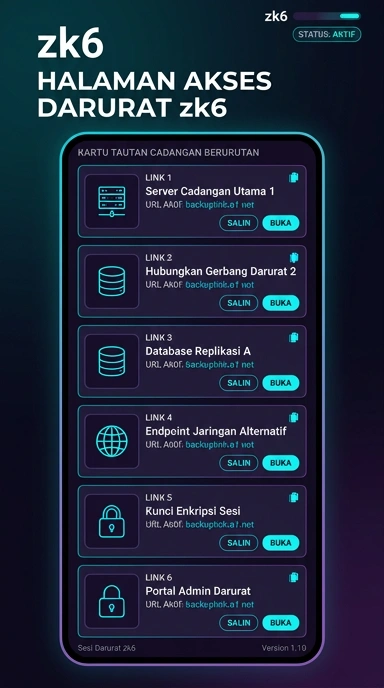Click the clipboard icon on LINK 1 card
Screen dimensions: 384x688
point(294,177)
